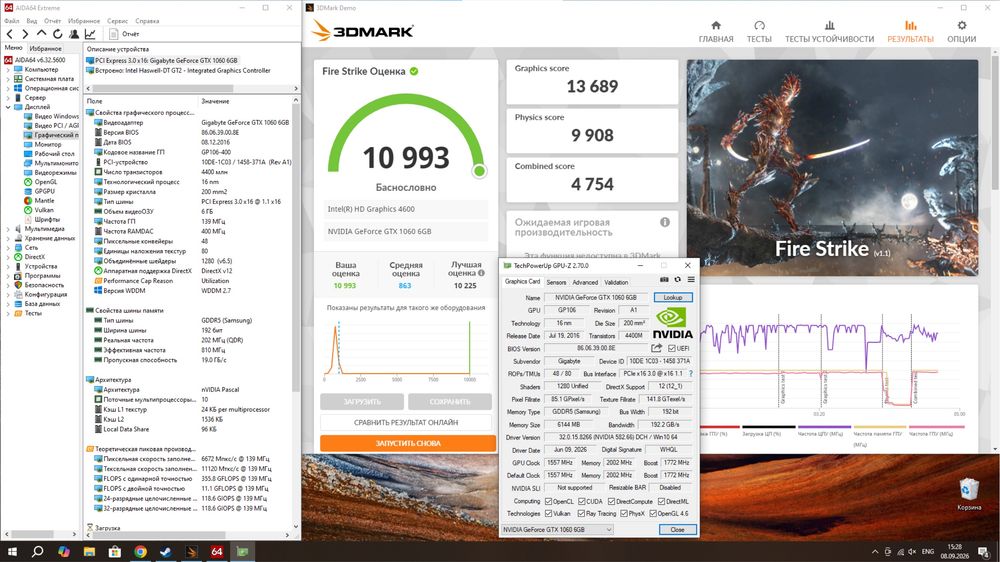Click horizontal scrollbar under Описание устройства list
Image resolution: width=1000 pixels, height=562 pixels.
coord(192,89)
